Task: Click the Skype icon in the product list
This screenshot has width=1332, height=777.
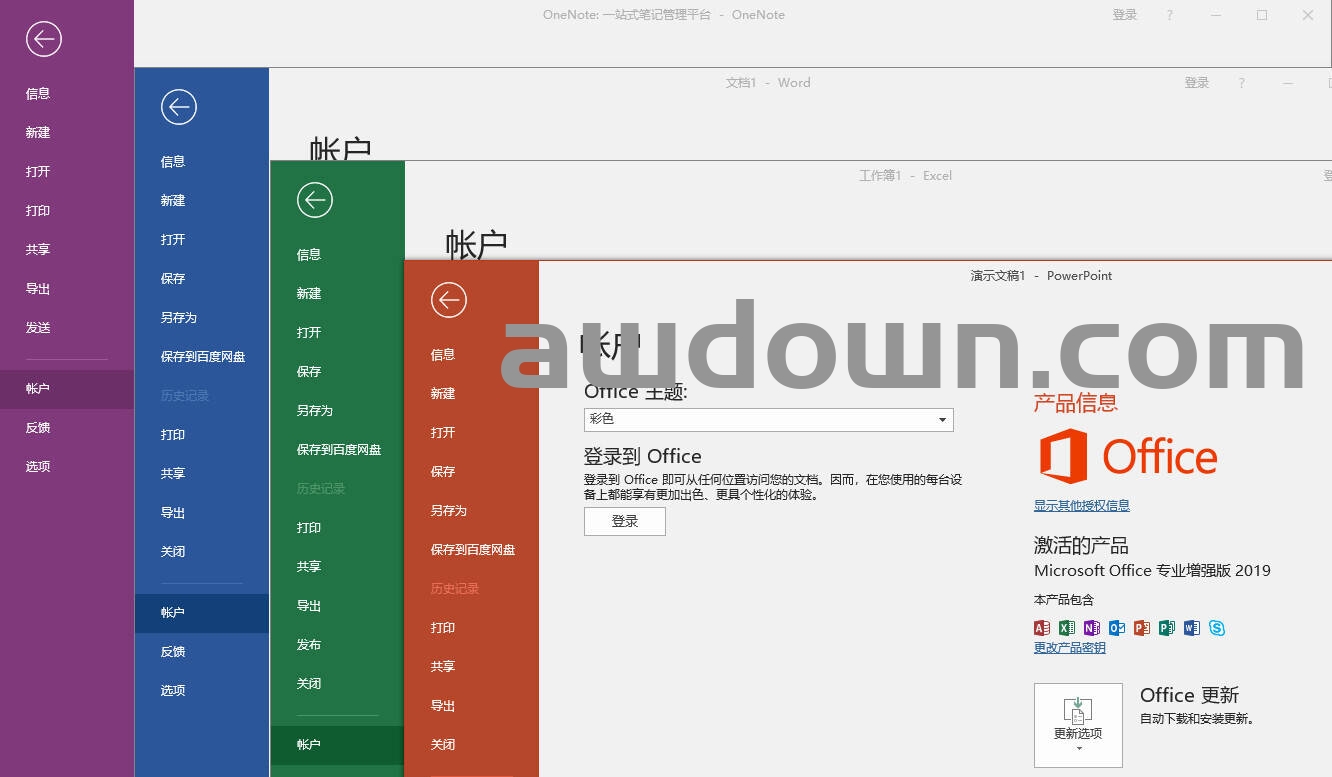Action: pos(1217,628)
